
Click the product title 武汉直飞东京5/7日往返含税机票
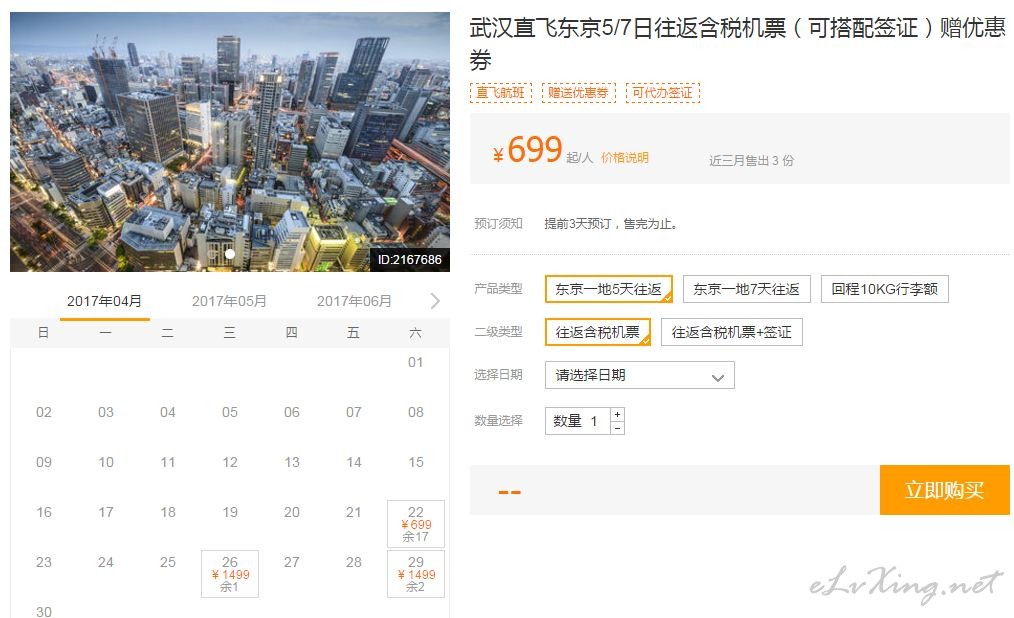[737, 44]
